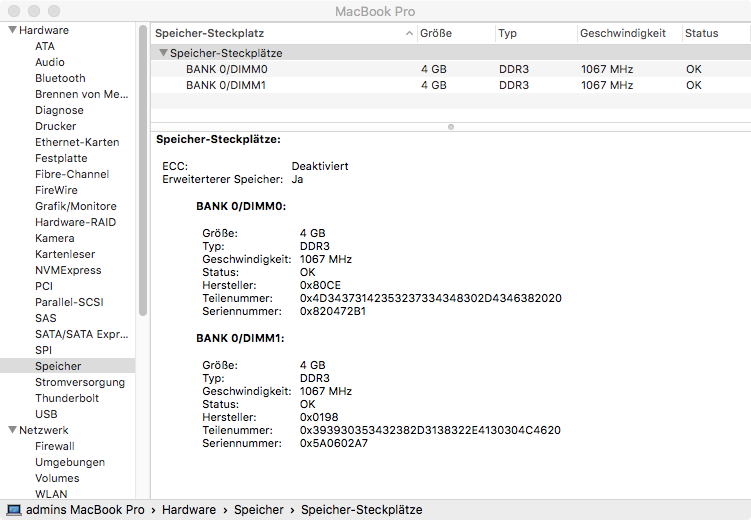Screen dimensions: 751x520
Task: Sort by the Typ column header
Action: click(536, 33)
